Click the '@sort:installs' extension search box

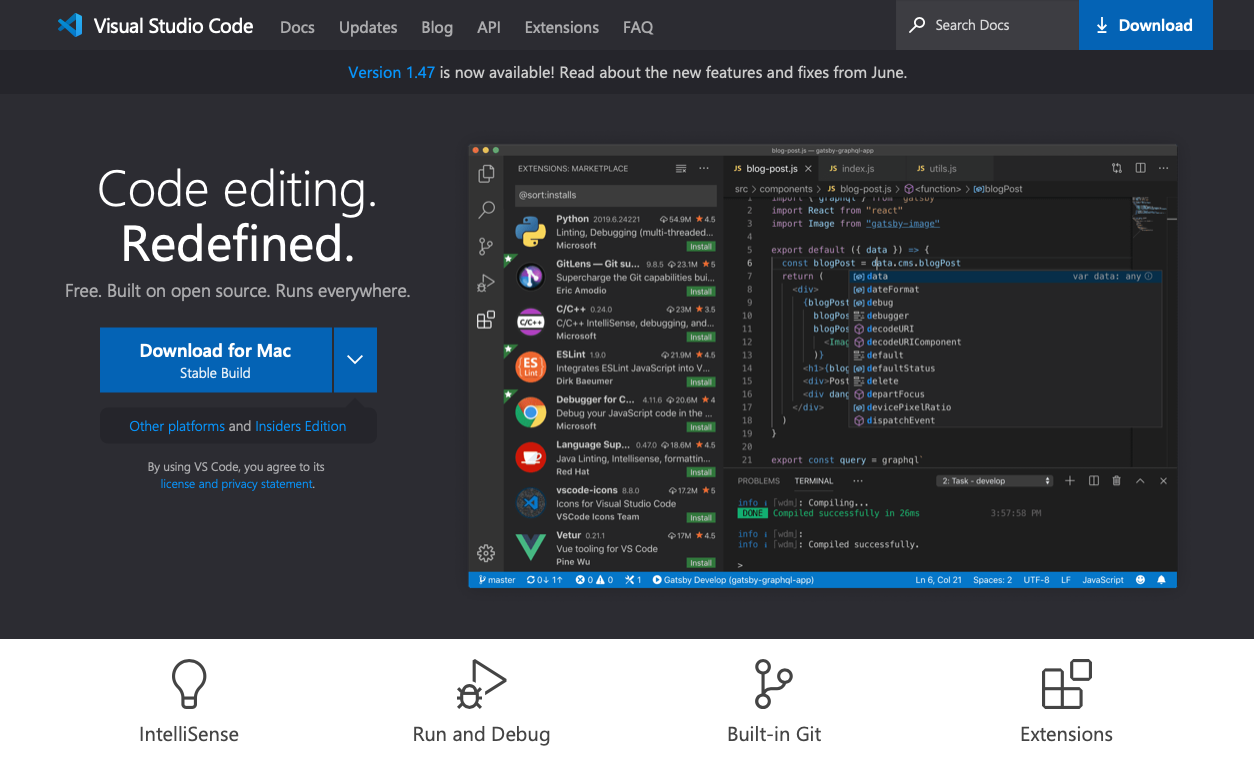(616, 195)
